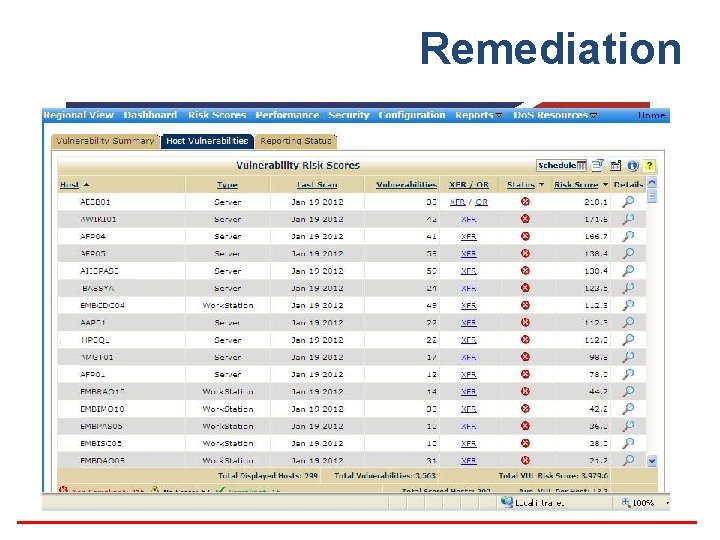The image size is (720, 540).
Task: Click the export icon left of the info icon
Action: (x=615, y=165)
